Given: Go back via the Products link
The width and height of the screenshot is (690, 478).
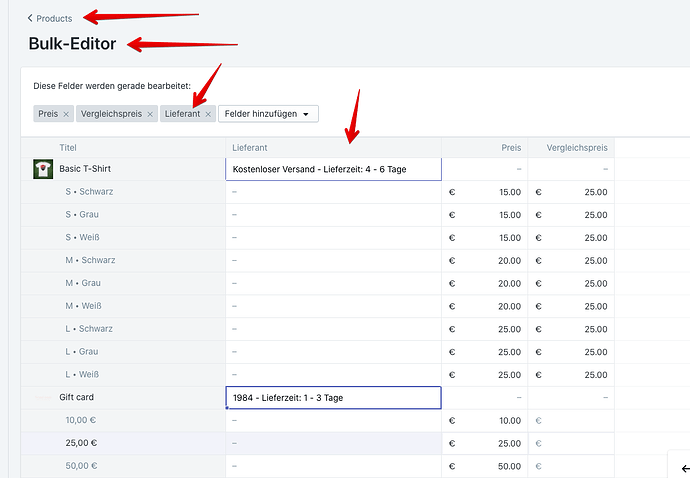Looking at the screenshot, I should click(x=54, y=18).
